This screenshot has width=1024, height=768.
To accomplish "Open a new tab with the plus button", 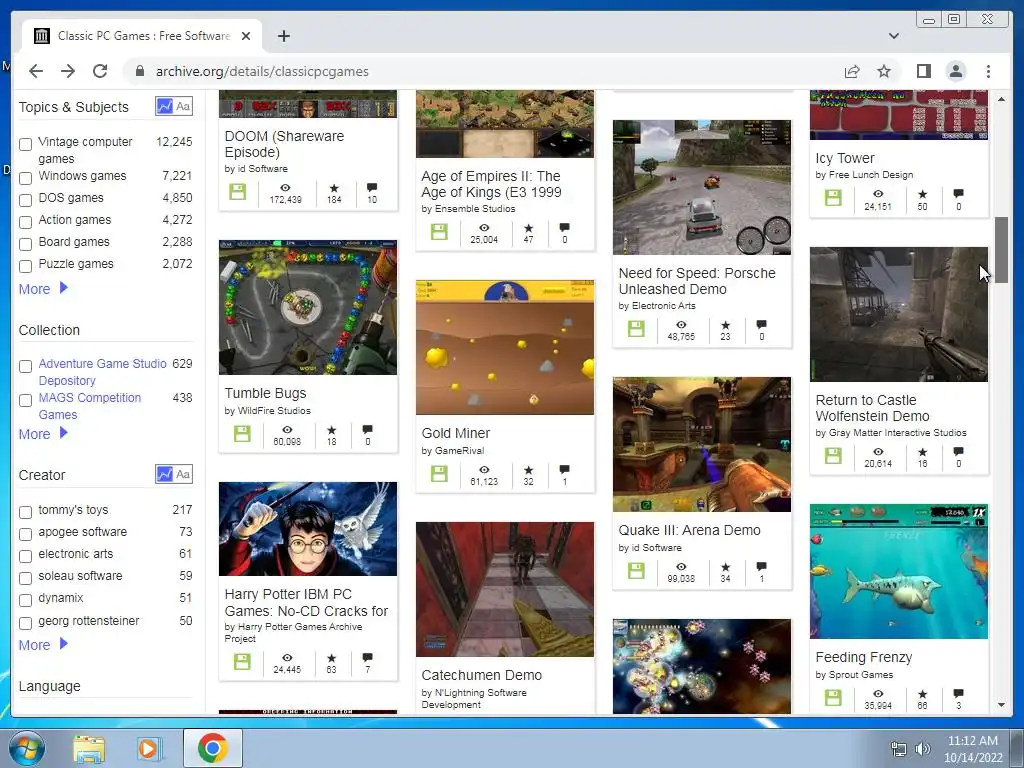I will [x=283, y=36].
